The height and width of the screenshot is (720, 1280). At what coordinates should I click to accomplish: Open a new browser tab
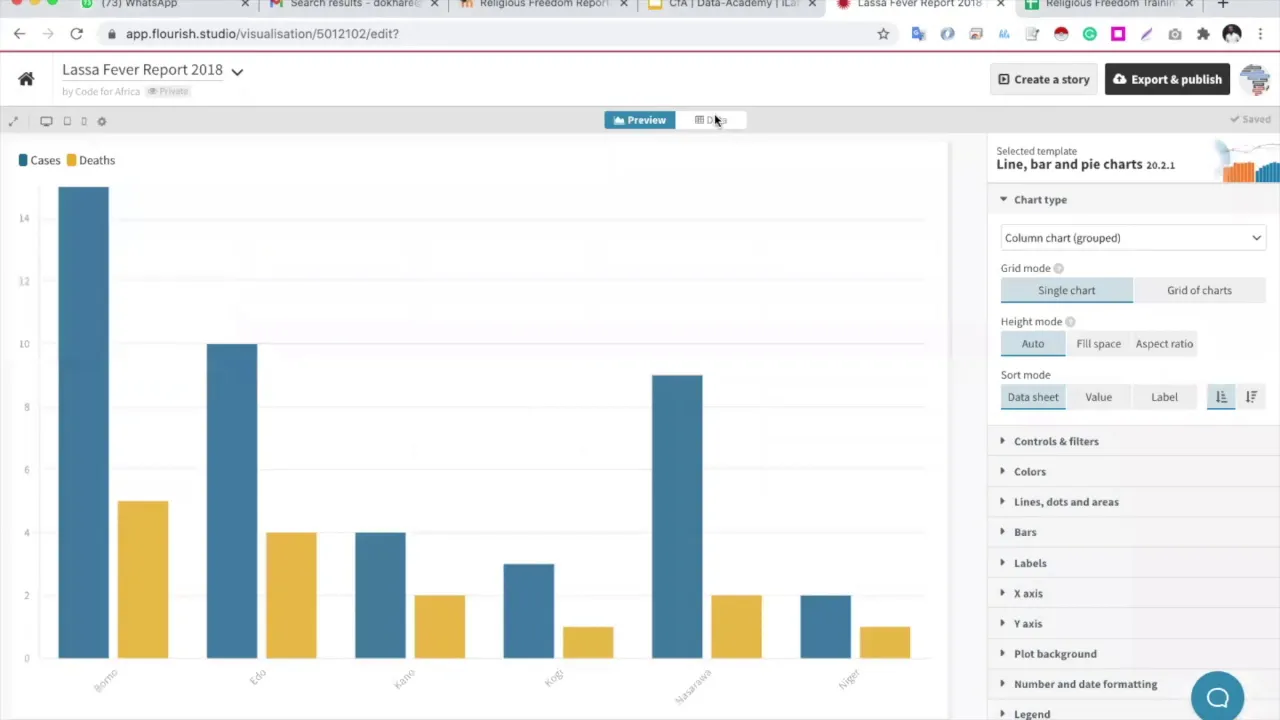1222,4
